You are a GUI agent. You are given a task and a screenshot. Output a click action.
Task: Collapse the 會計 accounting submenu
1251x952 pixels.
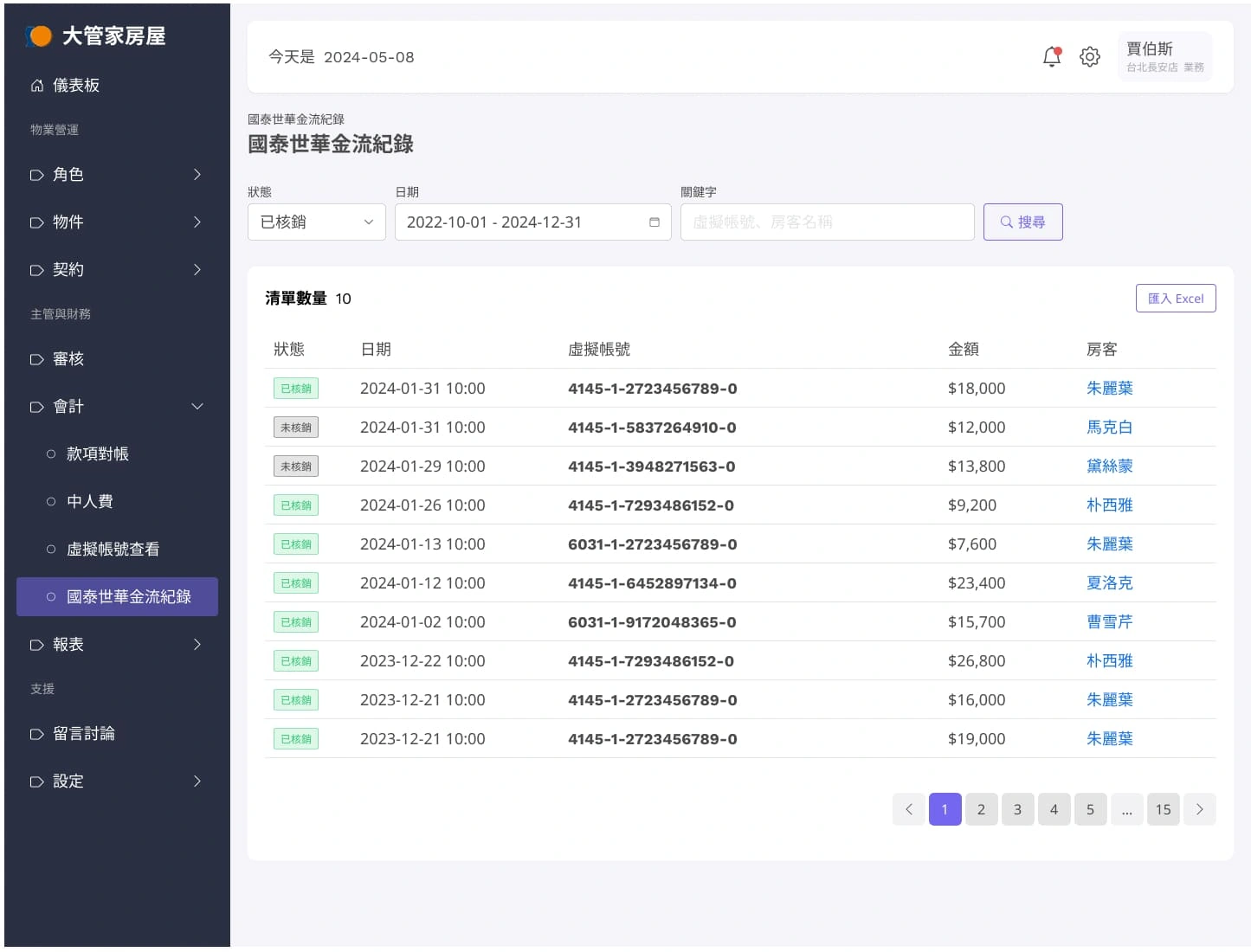(197, 406)
